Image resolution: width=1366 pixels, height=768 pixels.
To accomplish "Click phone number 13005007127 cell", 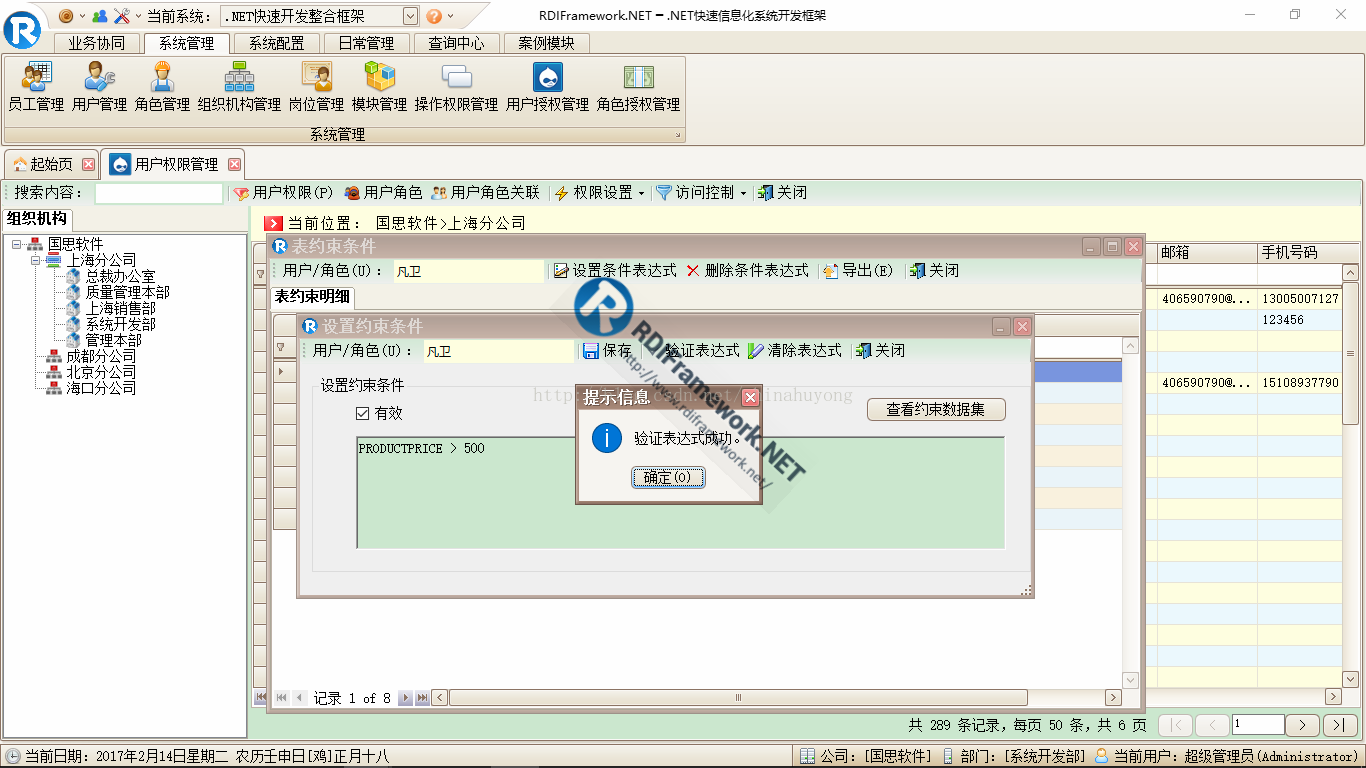I will [1300, 299].
